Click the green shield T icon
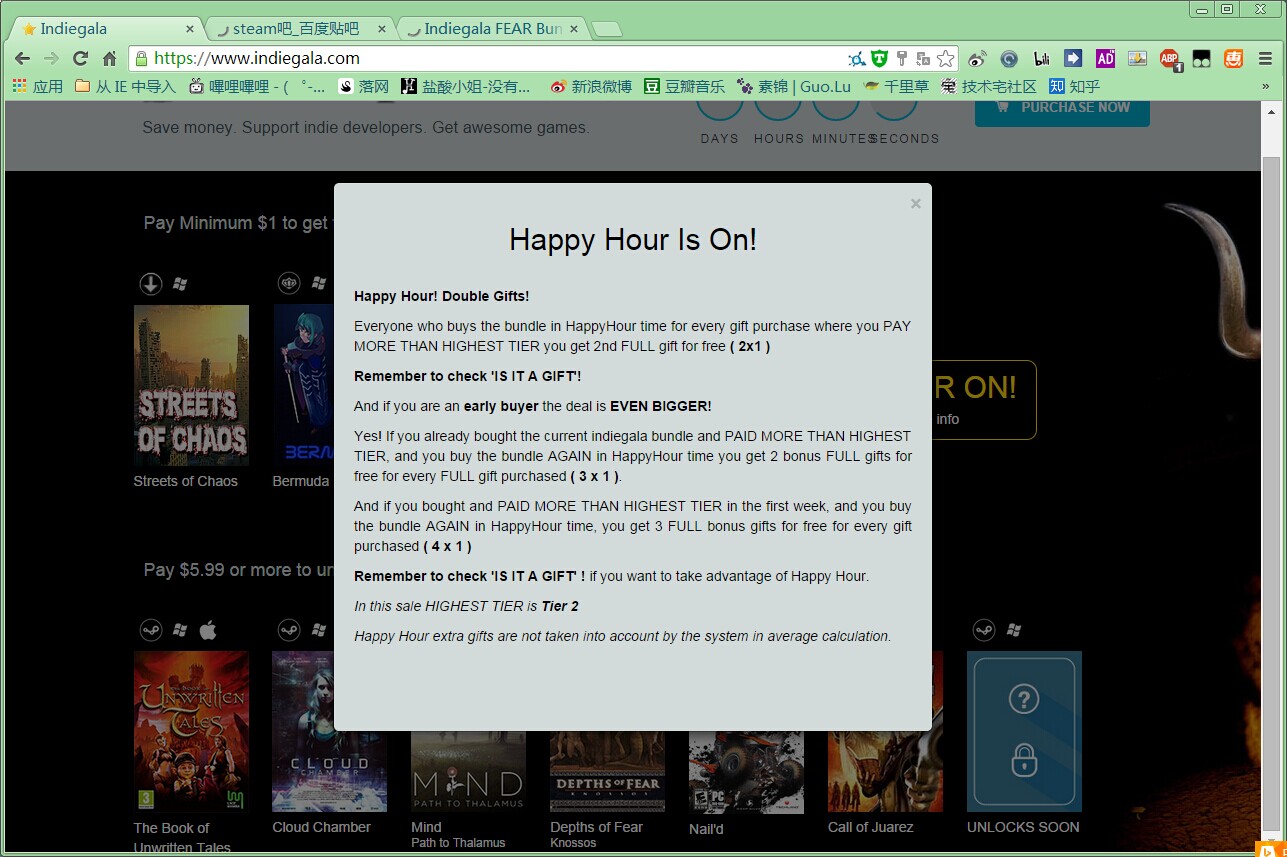 [879, 58]
